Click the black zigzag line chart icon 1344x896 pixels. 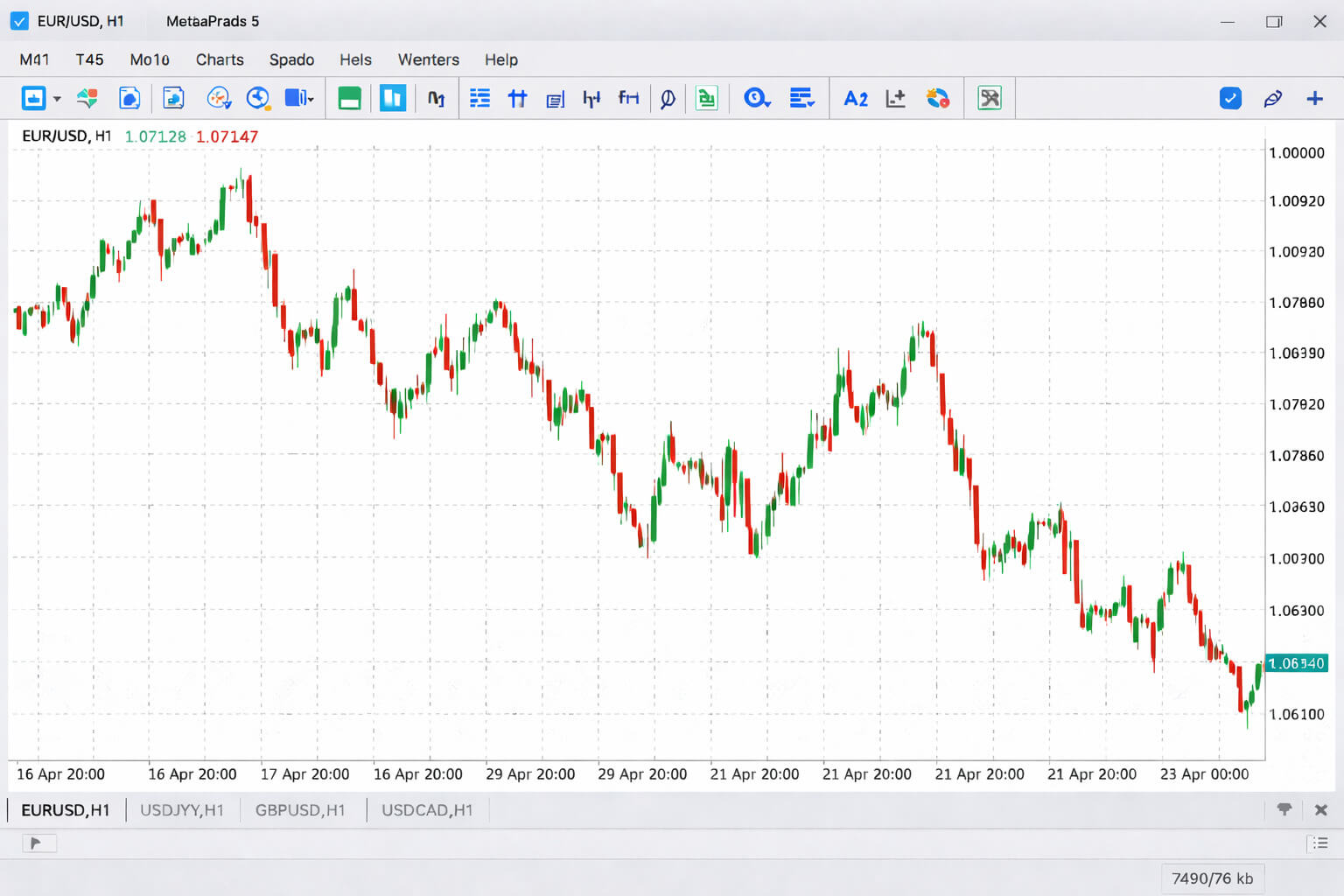(436, 99)
